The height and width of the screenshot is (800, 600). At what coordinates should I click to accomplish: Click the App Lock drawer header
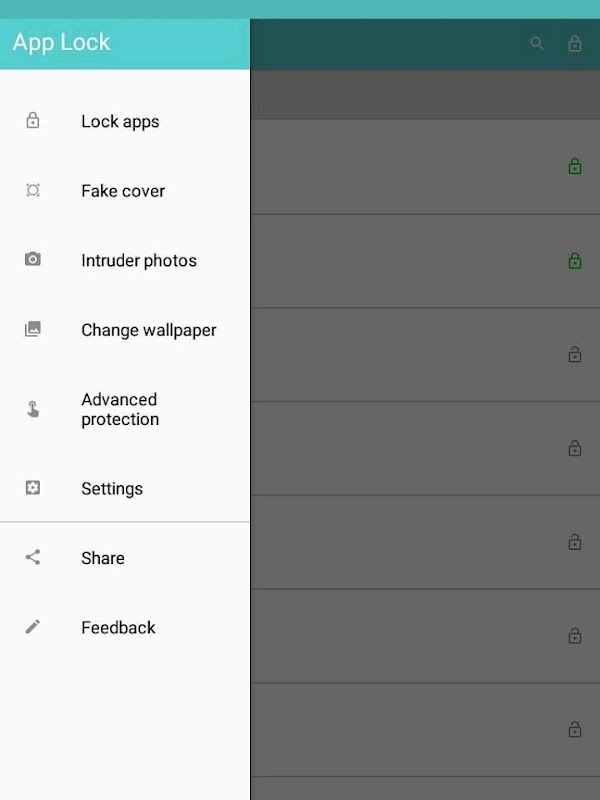62,43
